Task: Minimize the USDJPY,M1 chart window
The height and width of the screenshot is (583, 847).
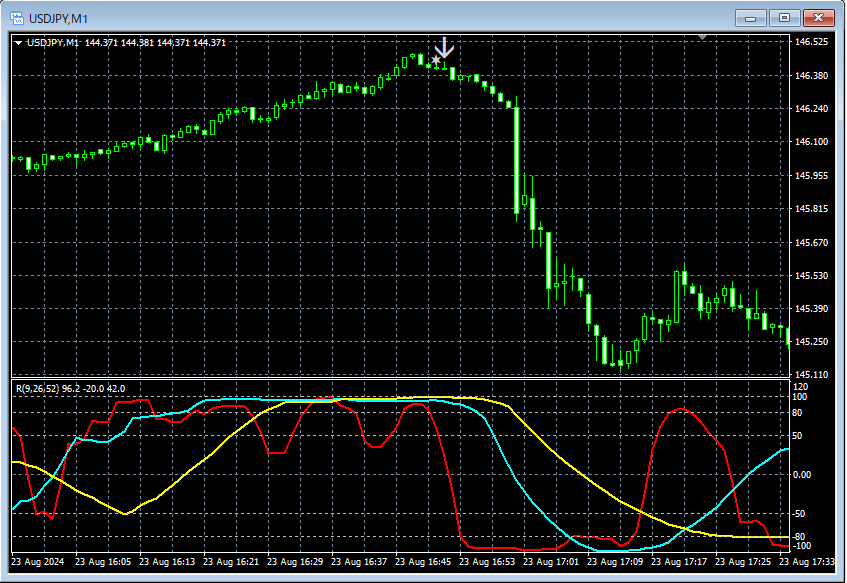Action: (x=750, y=18)
